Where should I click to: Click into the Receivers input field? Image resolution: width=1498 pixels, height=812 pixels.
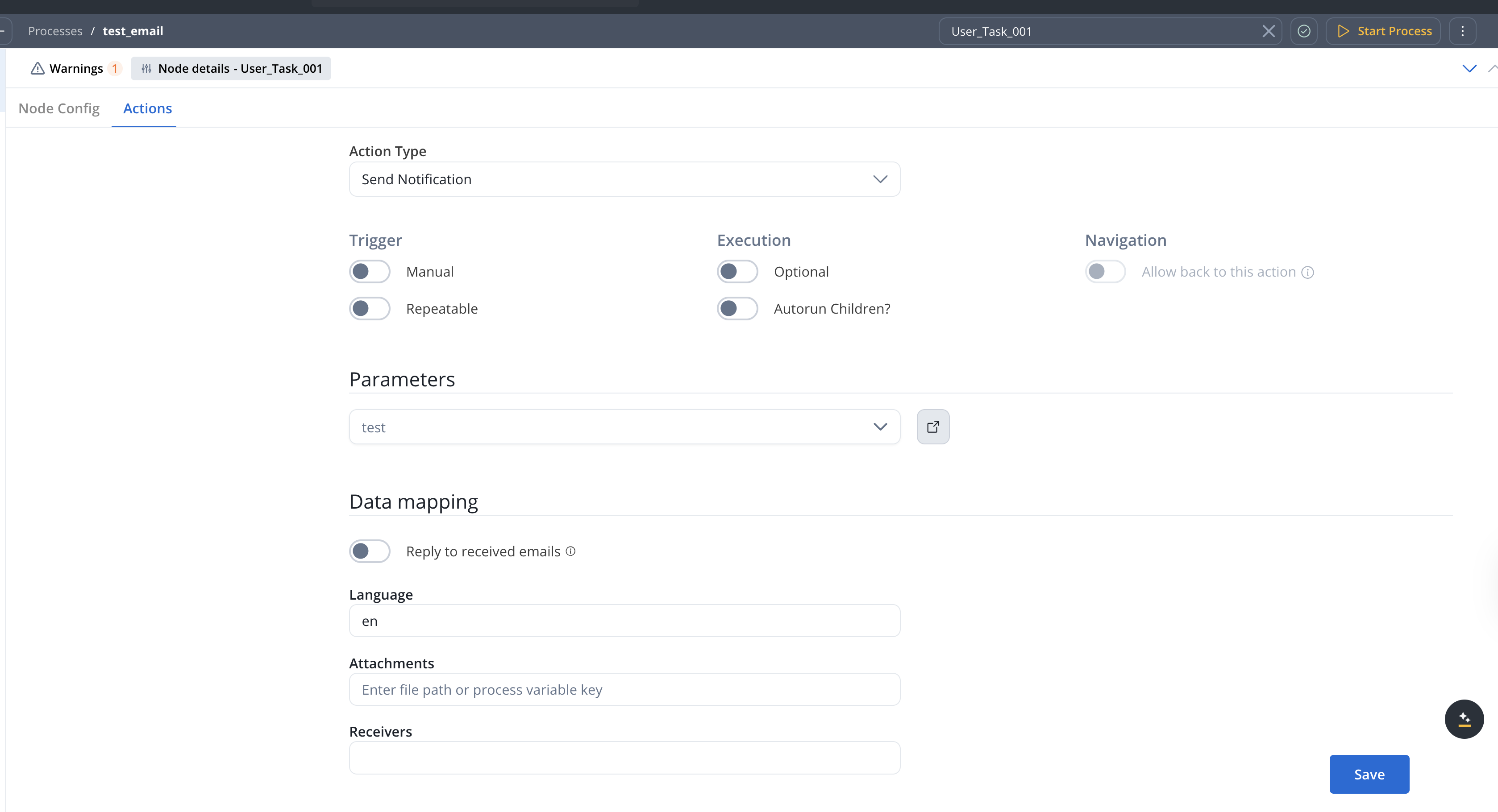(624, 758)
